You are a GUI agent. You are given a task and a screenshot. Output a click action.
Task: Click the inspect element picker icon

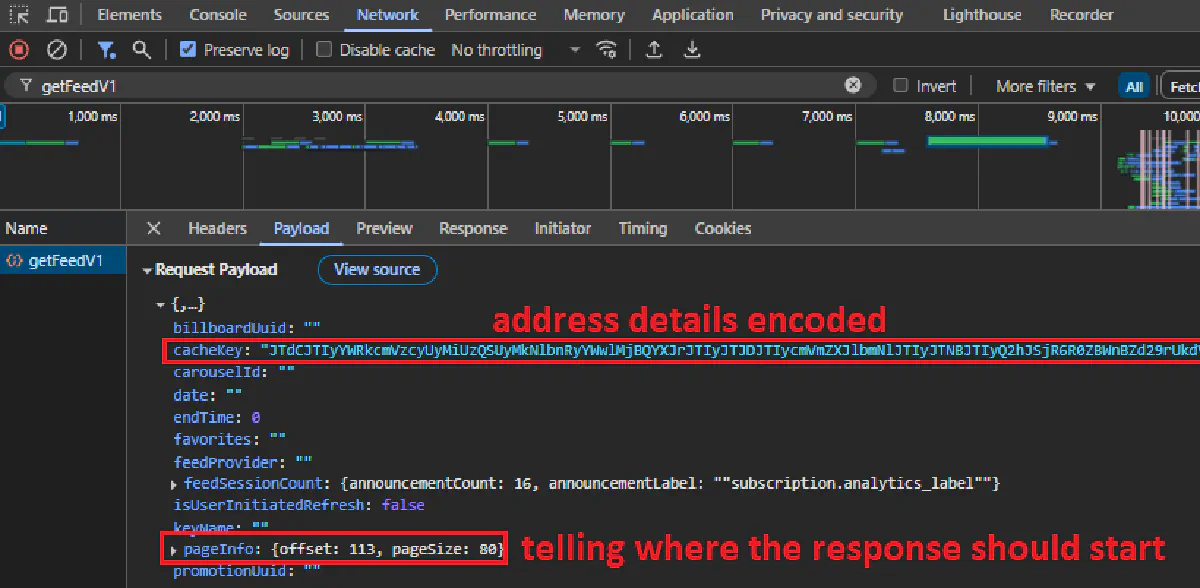click(x=19, y=15)
